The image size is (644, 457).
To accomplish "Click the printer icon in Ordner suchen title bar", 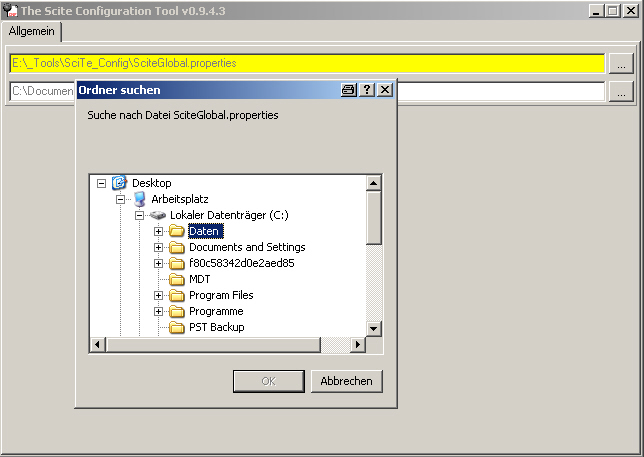I will (349, 90).
